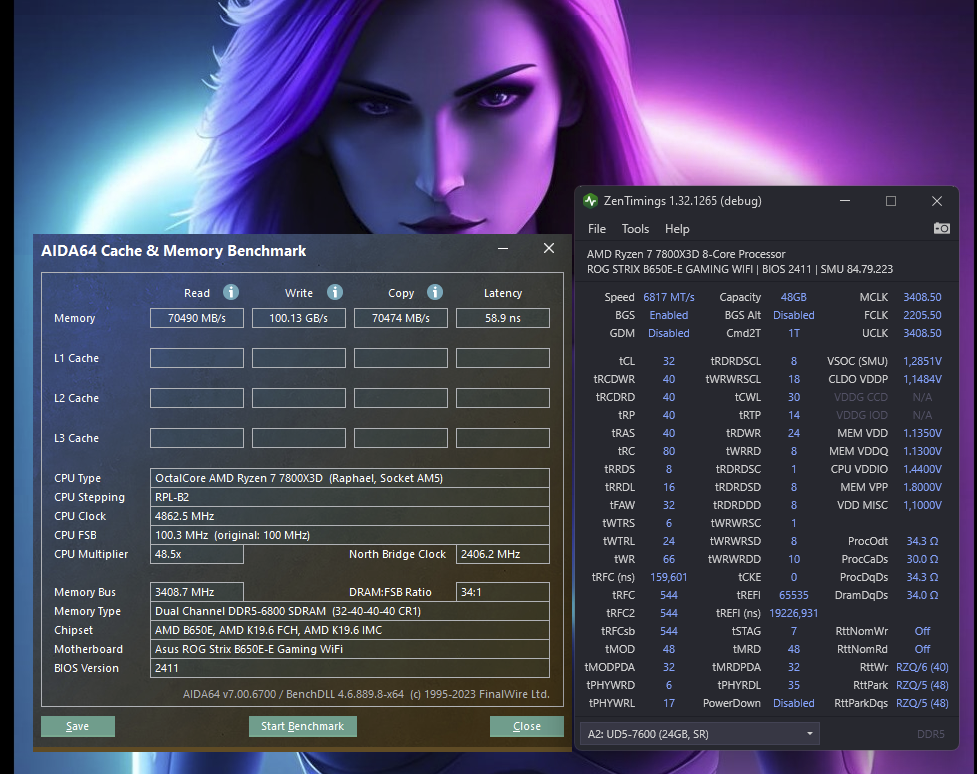Click the CPU Stepping RPL-B2 value
This screenshot has width=977, height=774.
pos(350,497)
